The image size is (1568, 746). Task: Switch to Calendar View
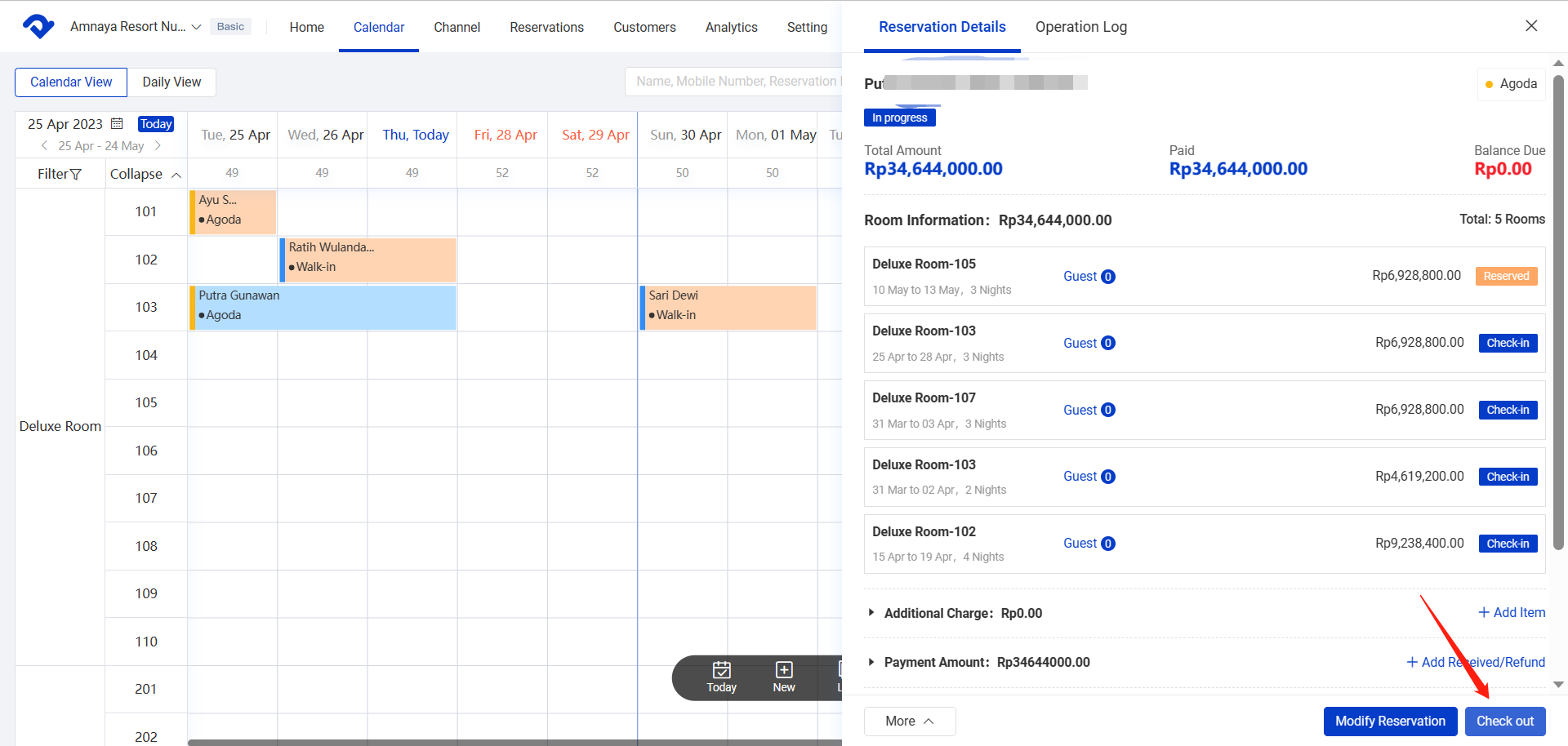71,82
